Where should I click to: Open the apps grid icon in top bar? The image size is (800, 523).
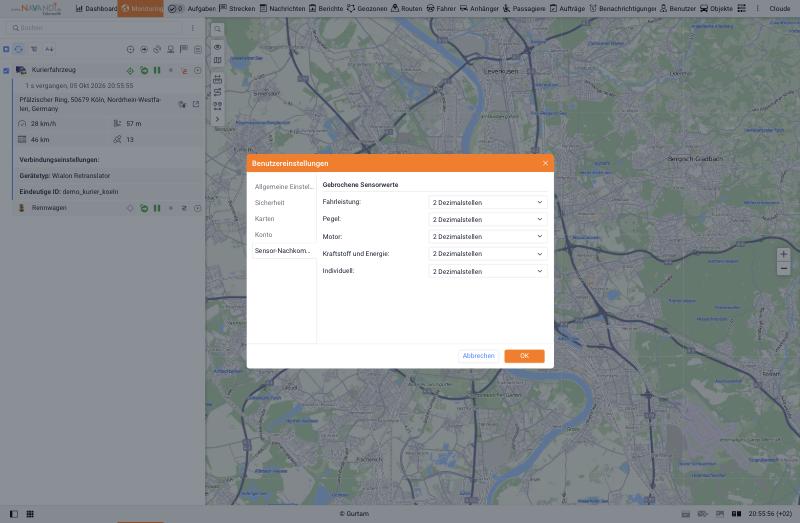pyautogui.click(x=742, y=9)
